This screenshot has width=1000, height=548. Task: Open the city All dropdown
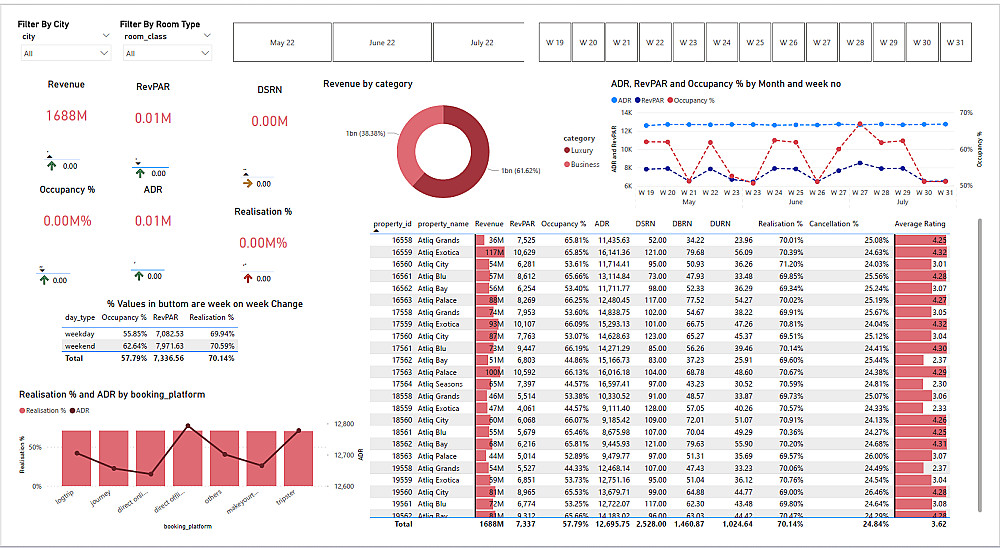66,54
